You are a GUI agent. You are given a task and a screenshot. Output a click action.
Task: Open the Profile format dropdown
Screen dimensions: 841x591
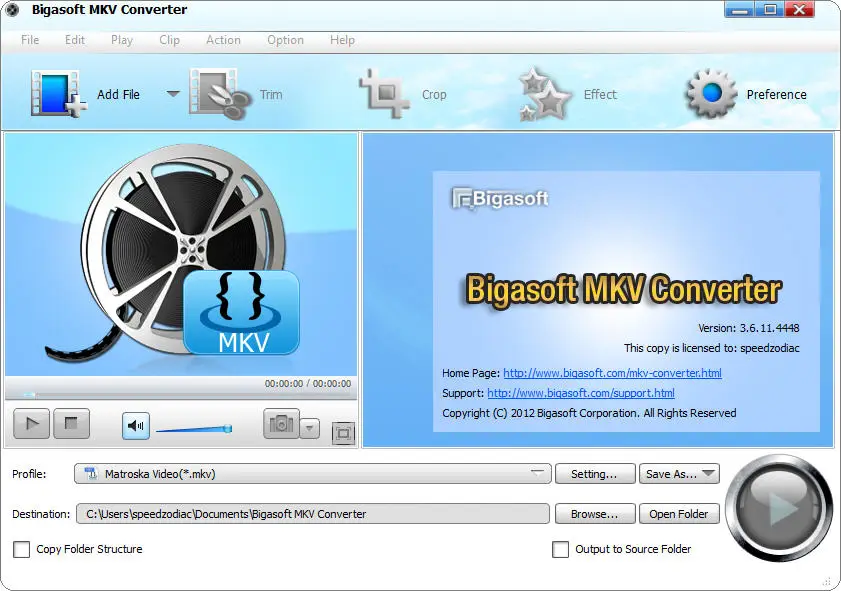313,474
